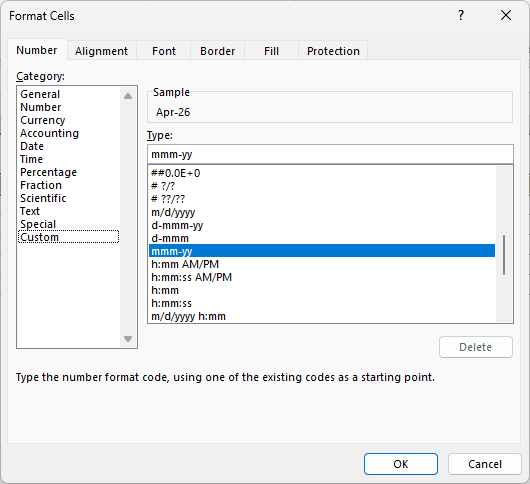Screen dimensions: 530x484
Task: Choose the Currency category
Action: 69,120
